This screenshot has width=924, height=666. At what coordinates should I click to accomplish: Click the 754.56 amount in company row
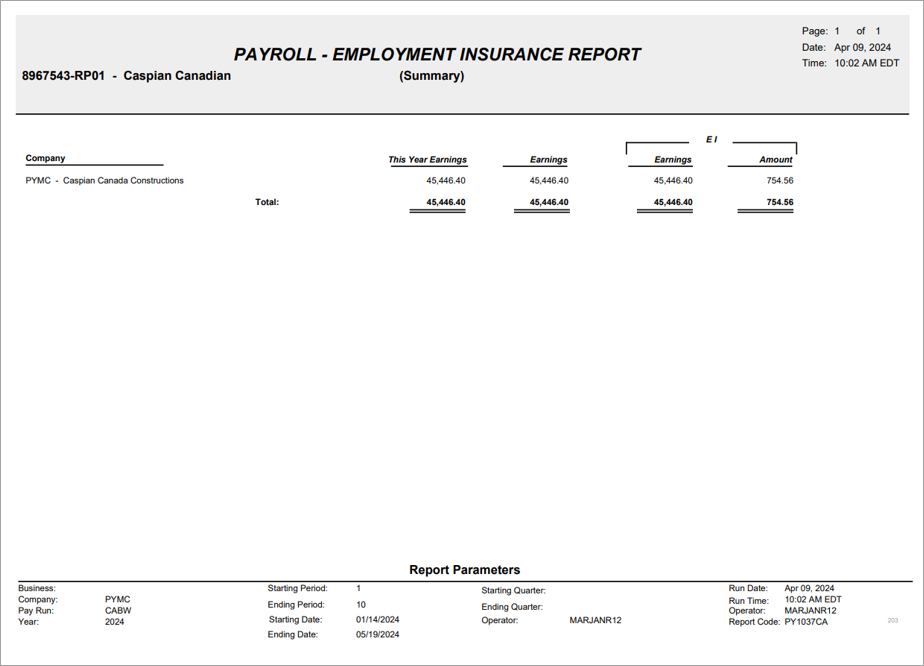780,180
